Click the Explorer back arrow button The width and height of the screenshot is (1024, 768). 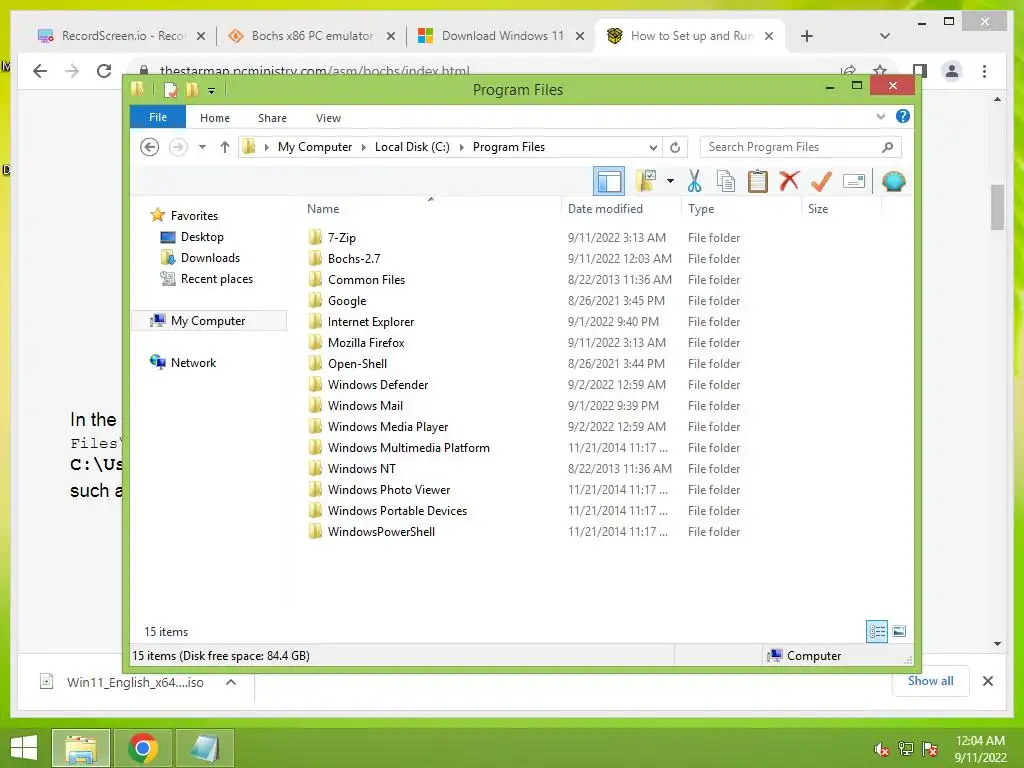point(150,147)
